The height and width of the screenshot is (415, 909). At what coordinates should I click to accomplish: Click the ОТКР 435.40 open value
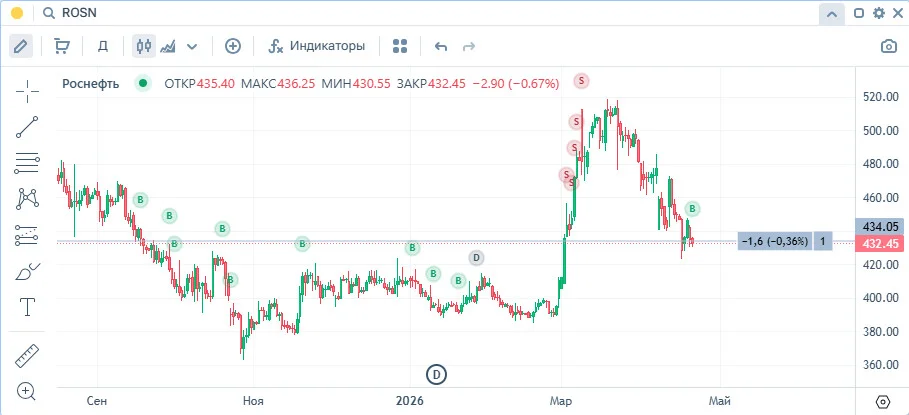tap(199, 83)
